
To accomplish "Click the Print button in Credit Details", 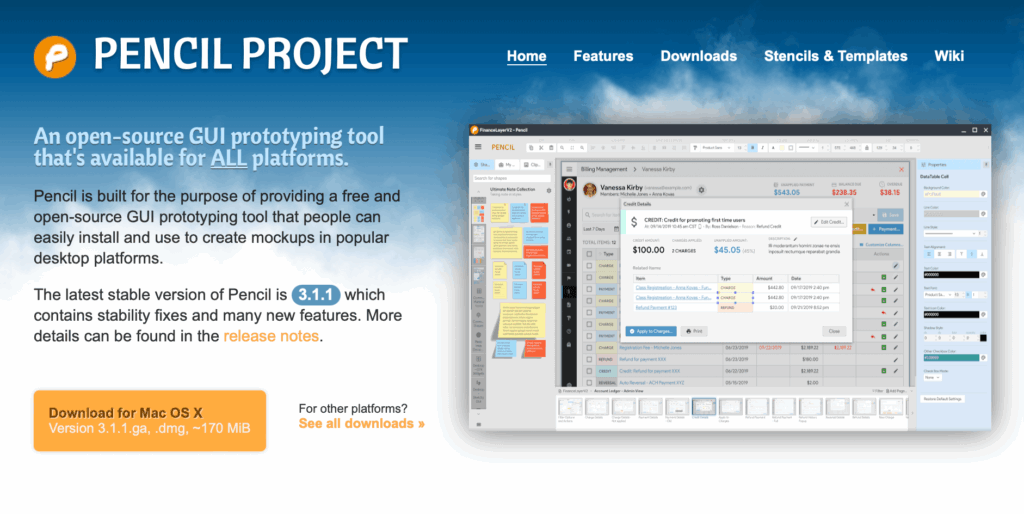I will tap(695, 332).
